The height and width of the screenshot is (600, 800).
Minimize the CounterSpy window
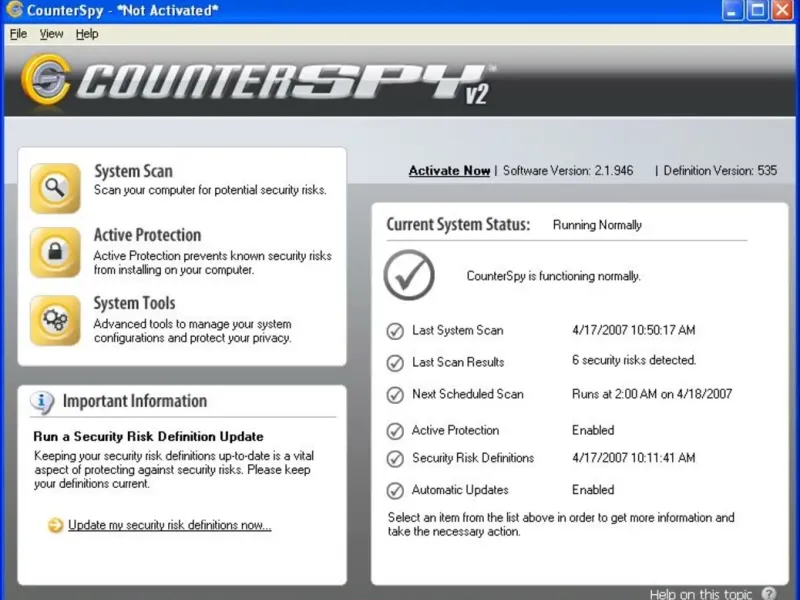[732, 10]
